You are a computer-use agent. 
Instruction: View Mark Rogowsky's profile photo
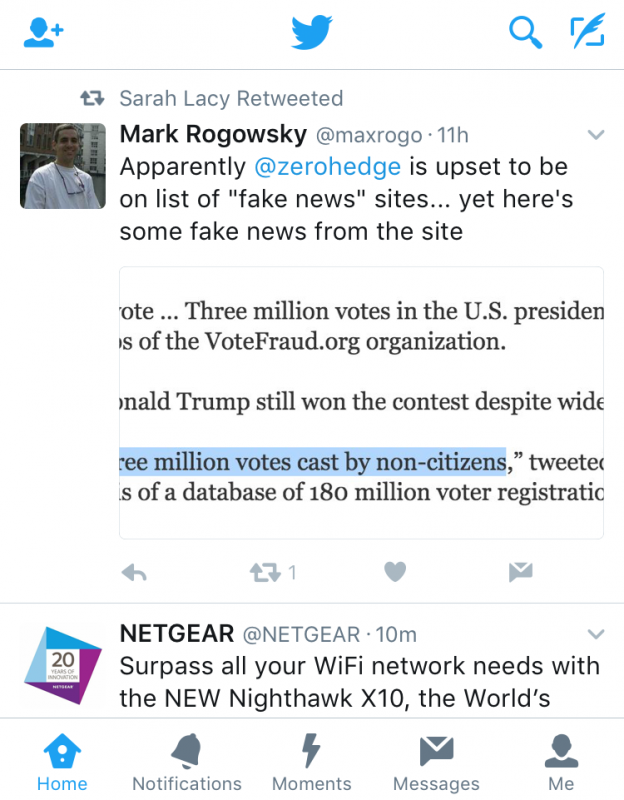[x=63, y=165]
